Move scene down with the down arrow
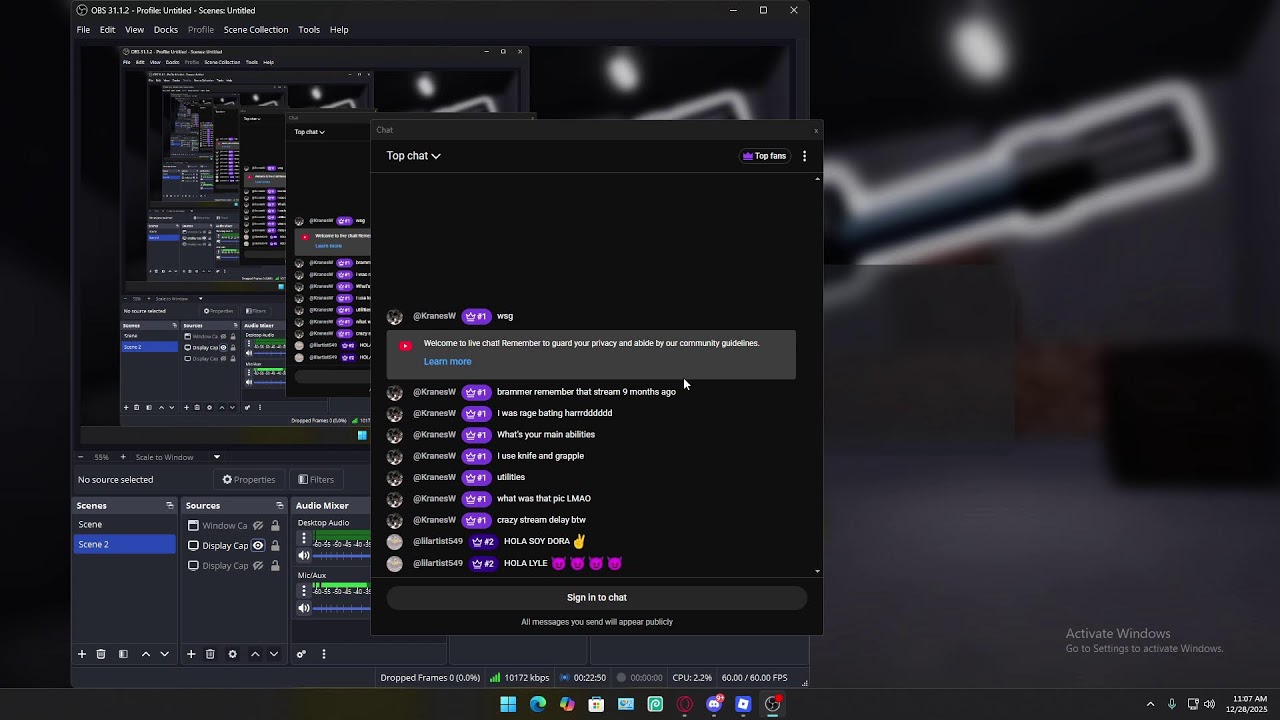 coord(164,654)
